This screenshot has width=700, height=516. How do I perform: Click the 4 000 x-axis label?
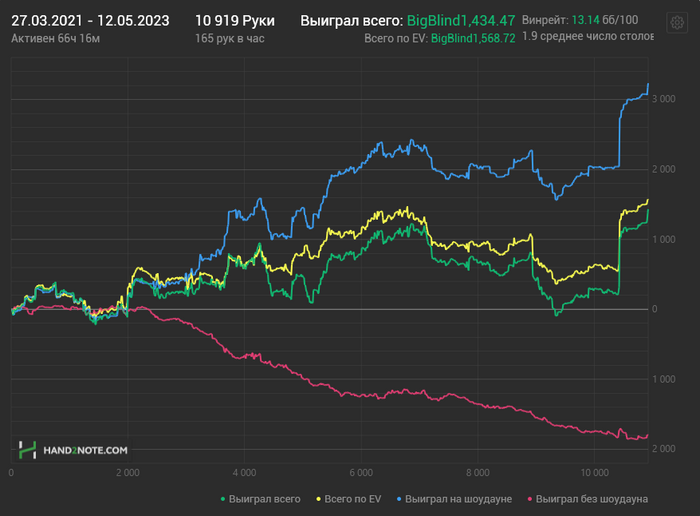tap(245, 473)
